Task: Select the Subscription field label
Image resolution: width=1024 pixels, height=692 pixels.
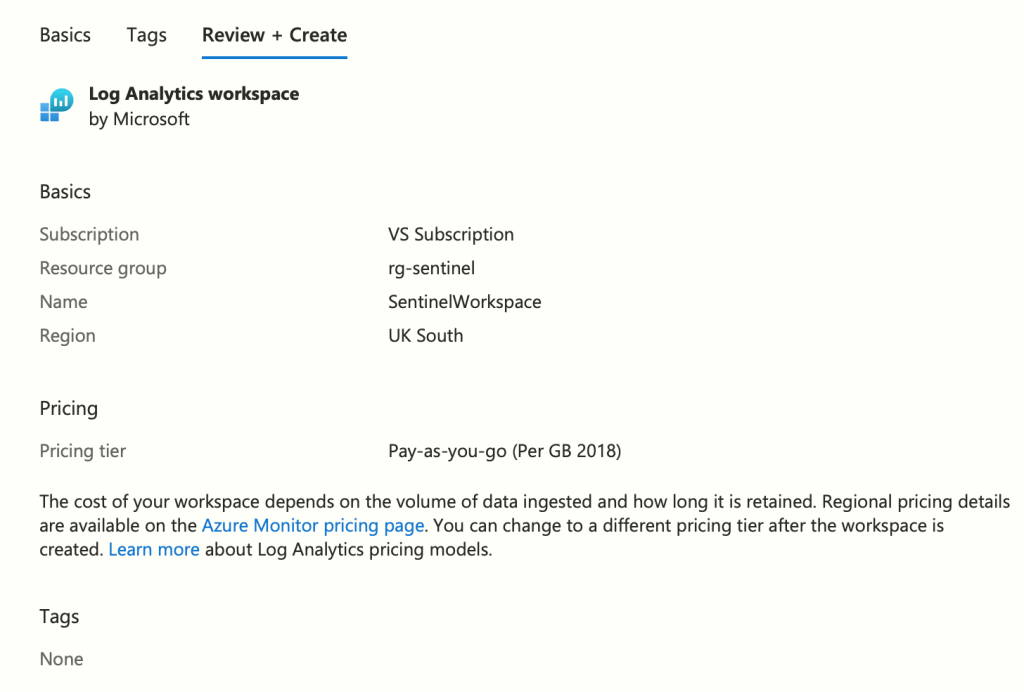Action: [89, 235]
